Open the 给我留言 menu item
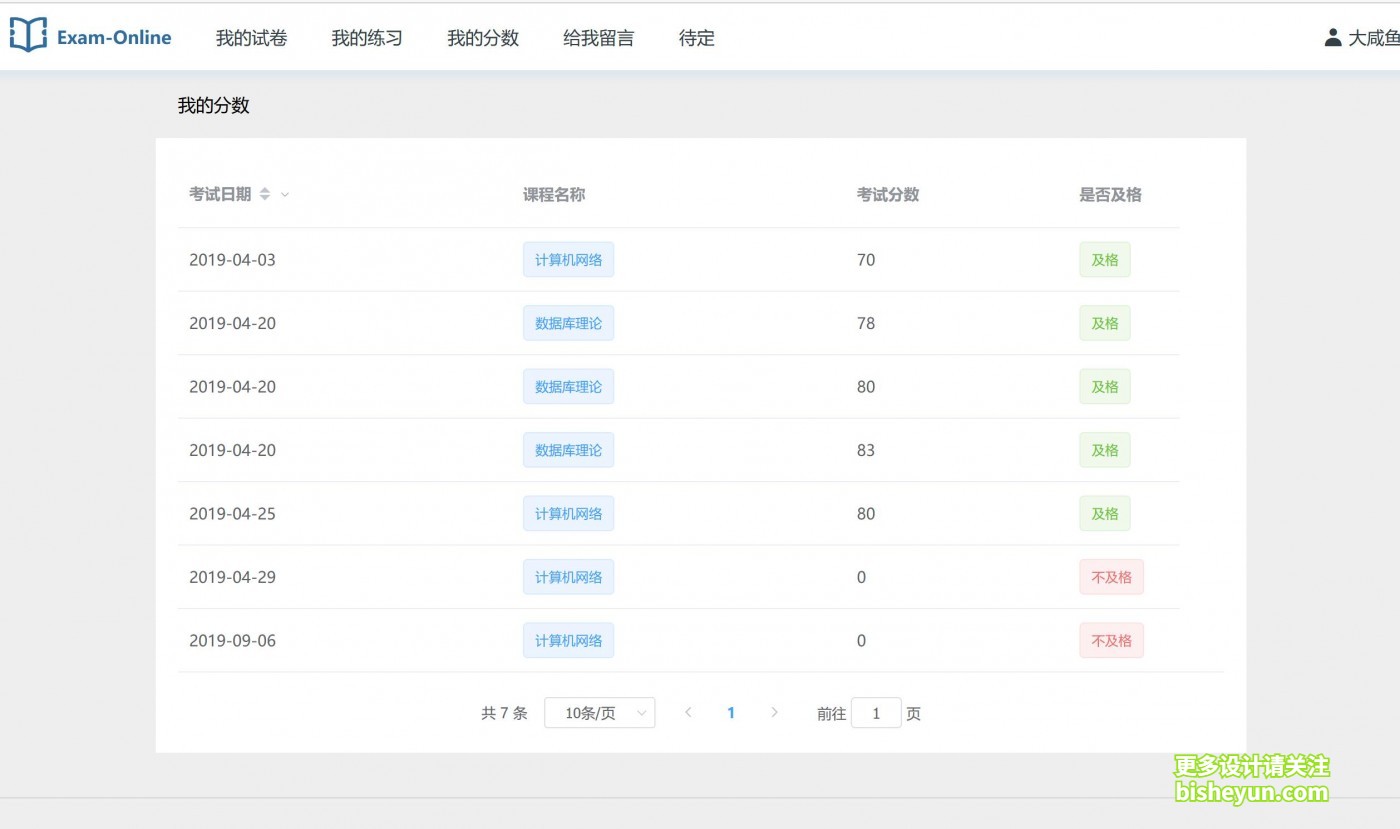Image resolution: width=1400 pixels, height=829 pixels. (598, 39)
